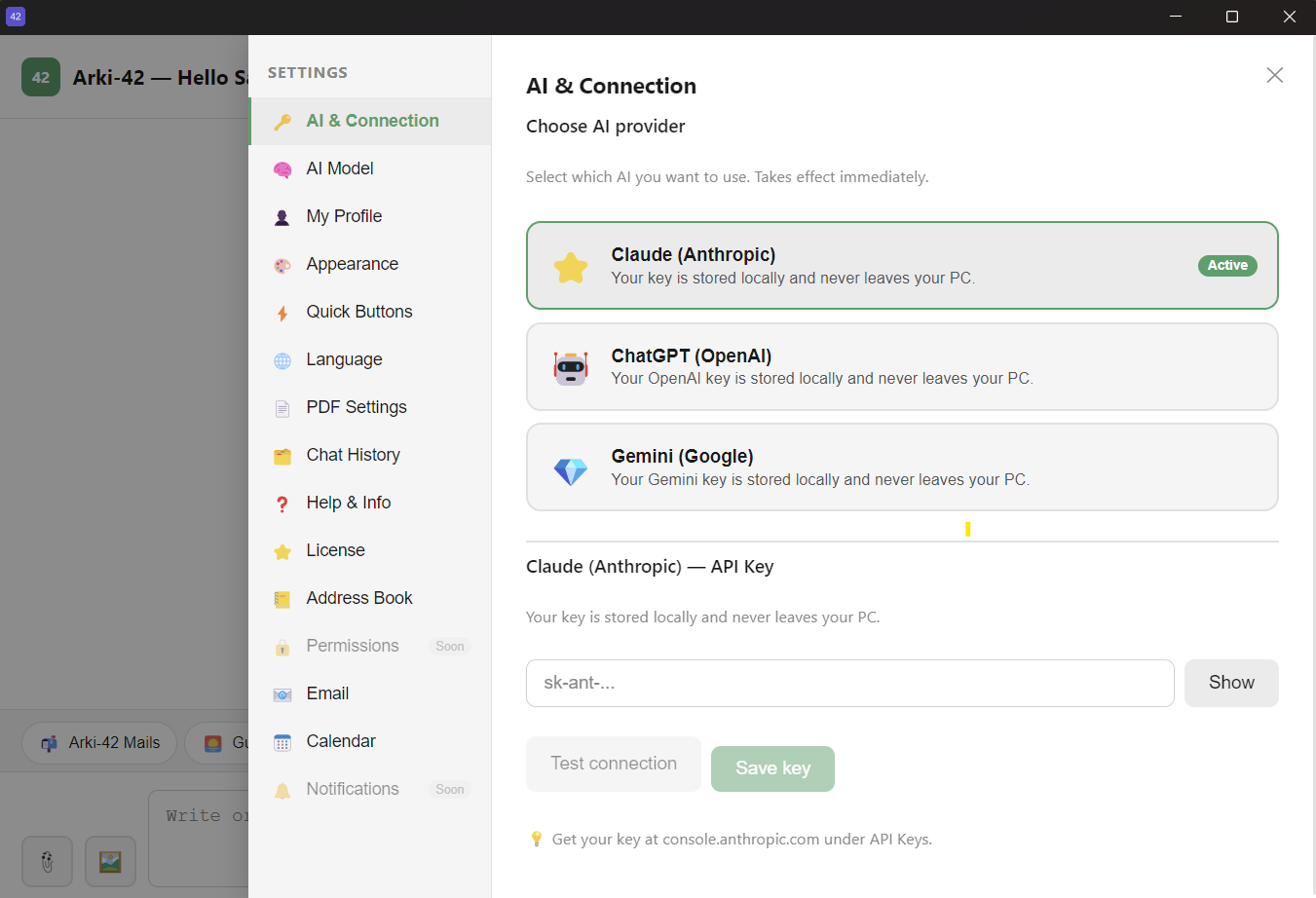Click the brain icon beside AI Model
The height and width of the screenshot is (898, 1316).
pyautogui.click(x=282, y=169)
